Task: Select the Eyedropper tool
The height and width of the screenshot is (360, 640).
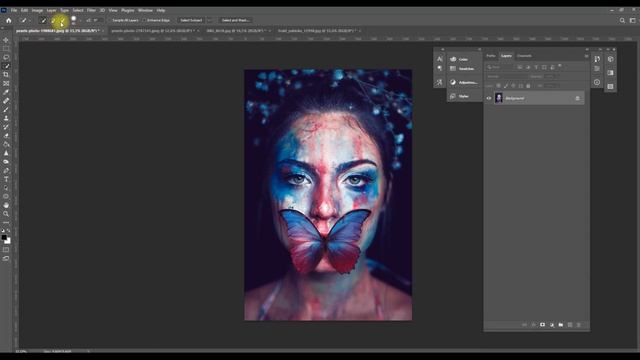Action: pyautogui.click(x=6, y=92)
